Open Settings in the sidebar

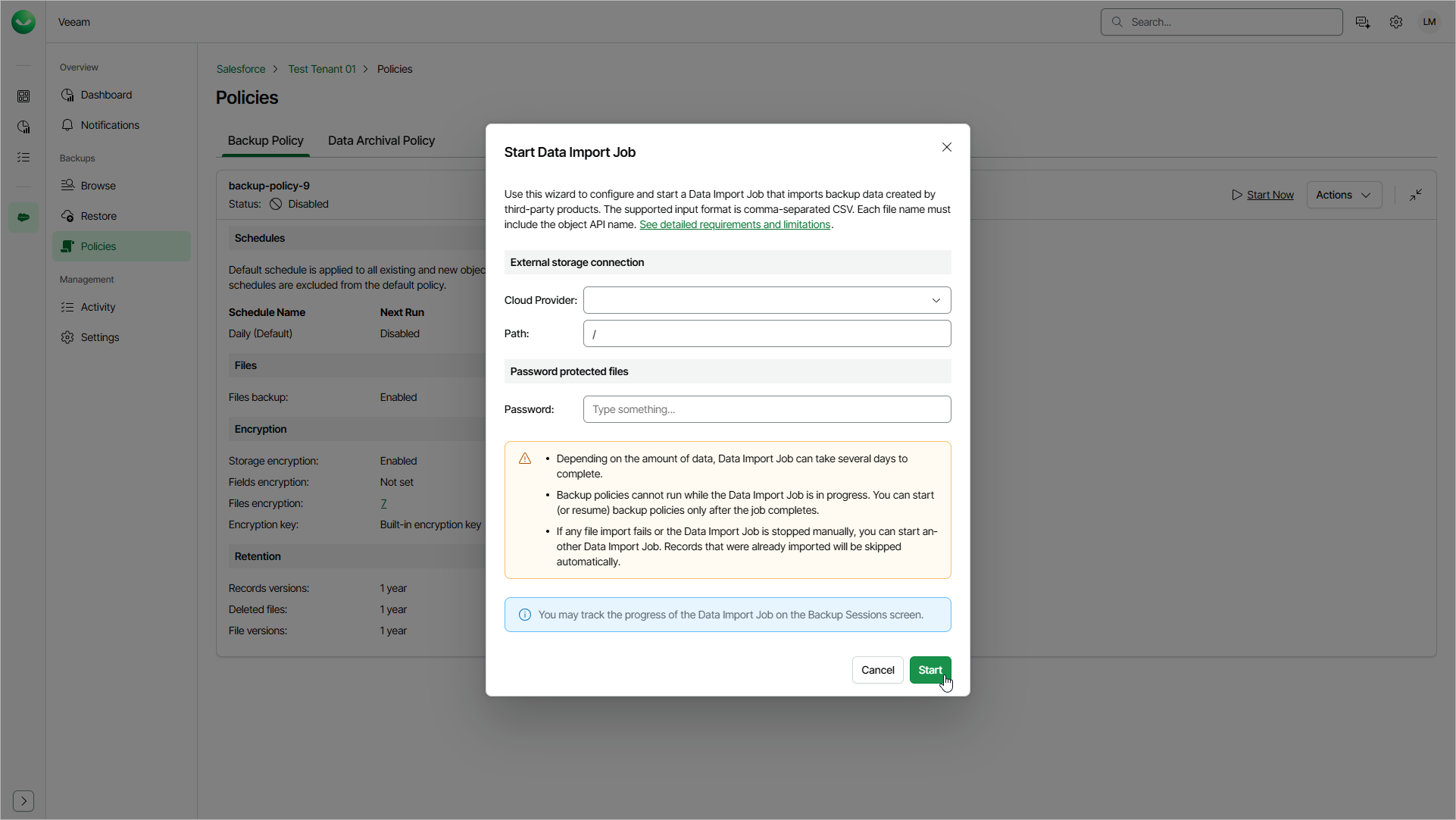point(121,337)
